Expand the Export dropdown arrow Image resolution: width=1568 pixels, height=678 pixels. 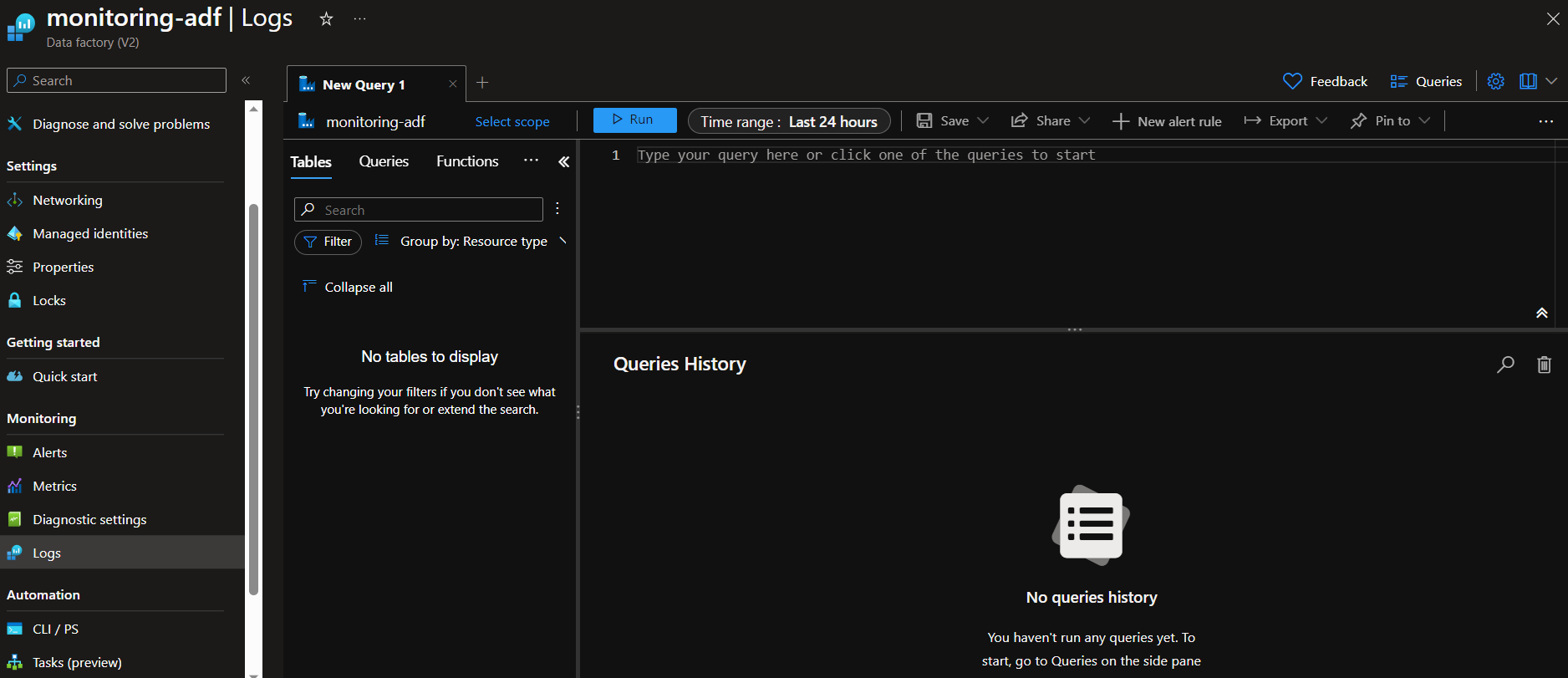(1321, 120)
